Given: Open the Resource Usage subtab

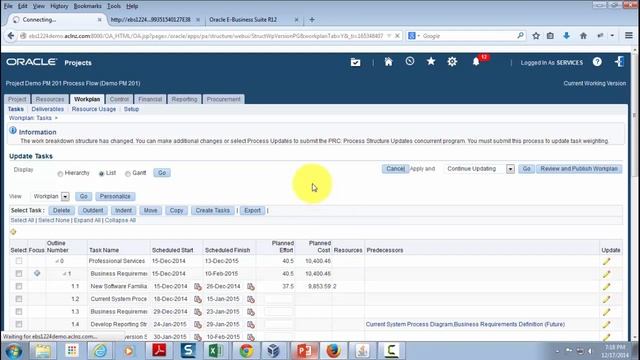Looking at the screenshot, I should click(94, 109).
